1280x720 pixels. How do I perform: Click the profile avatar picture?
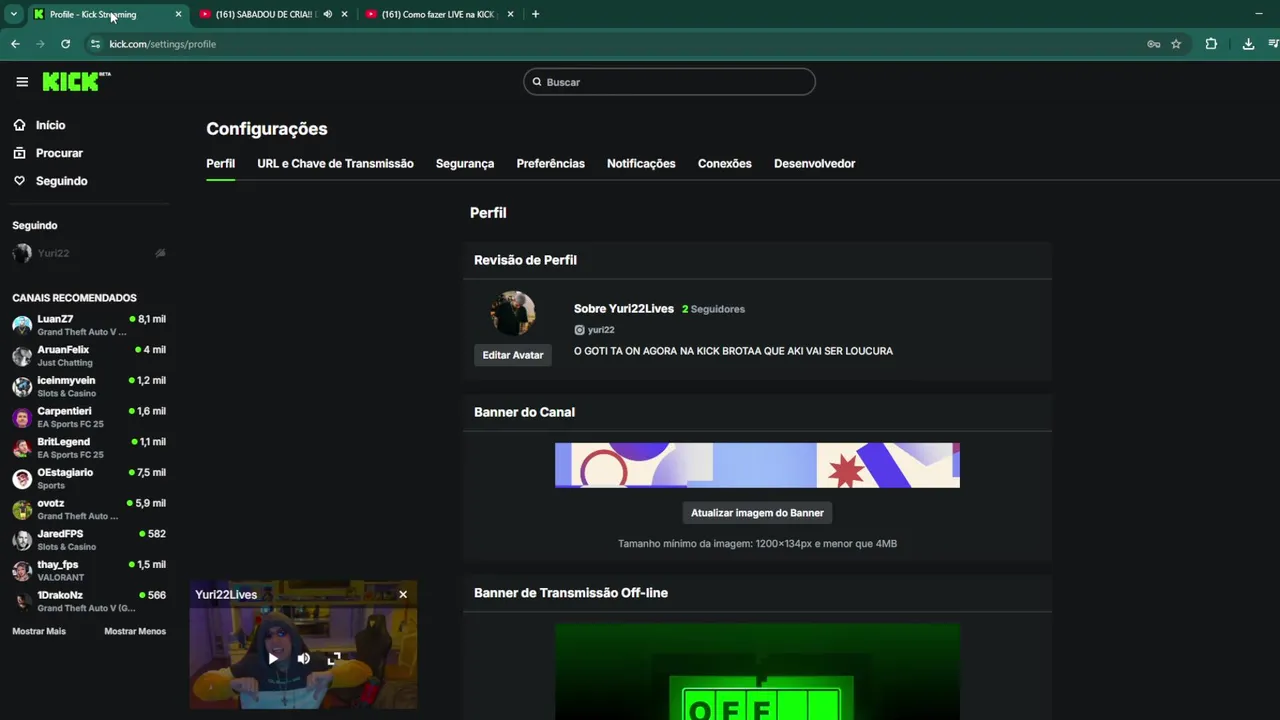click(513, 313)
